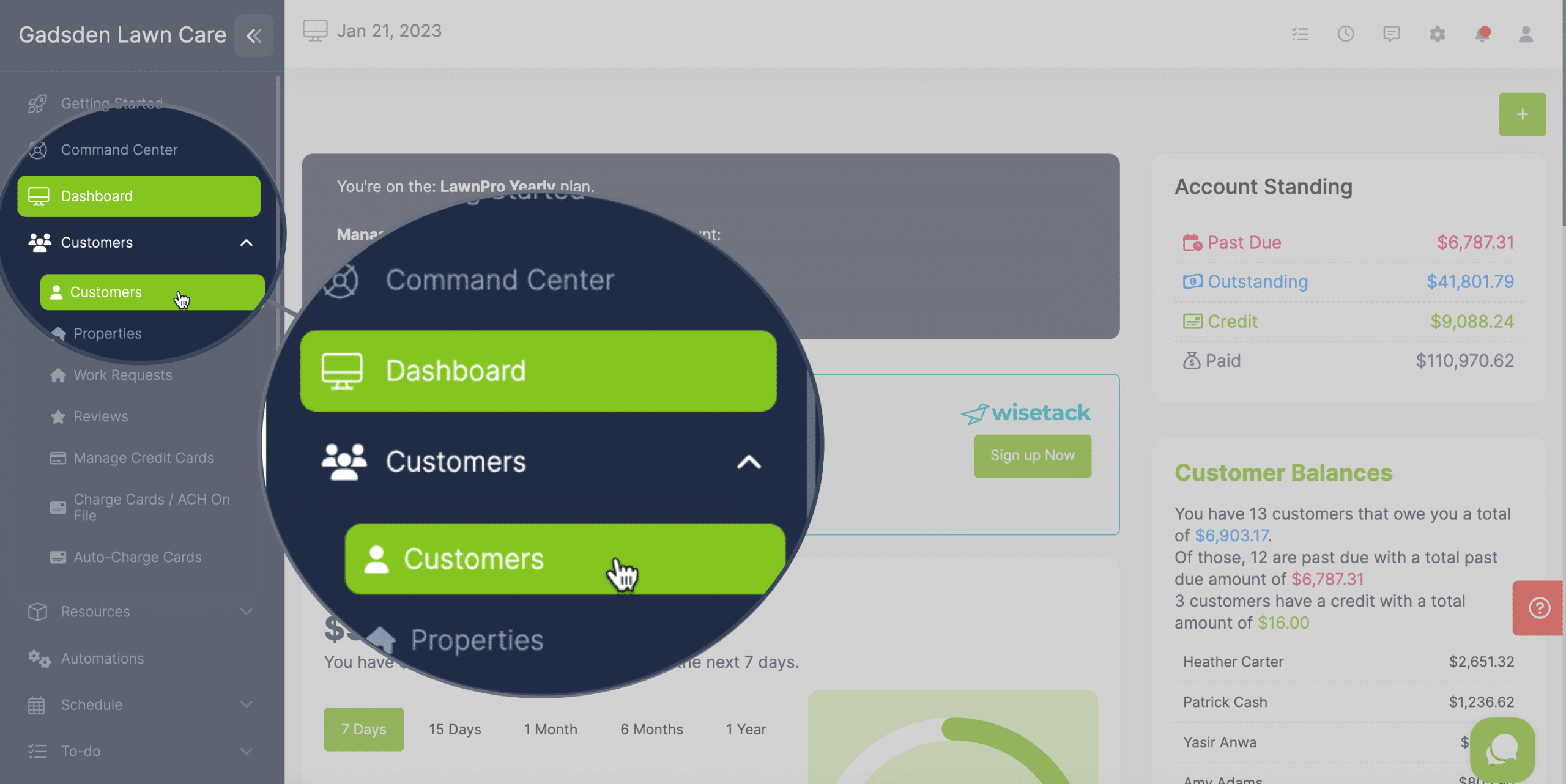Open Heather Carter's balance row
The image size is (1566, 784).
point(1348,662)
